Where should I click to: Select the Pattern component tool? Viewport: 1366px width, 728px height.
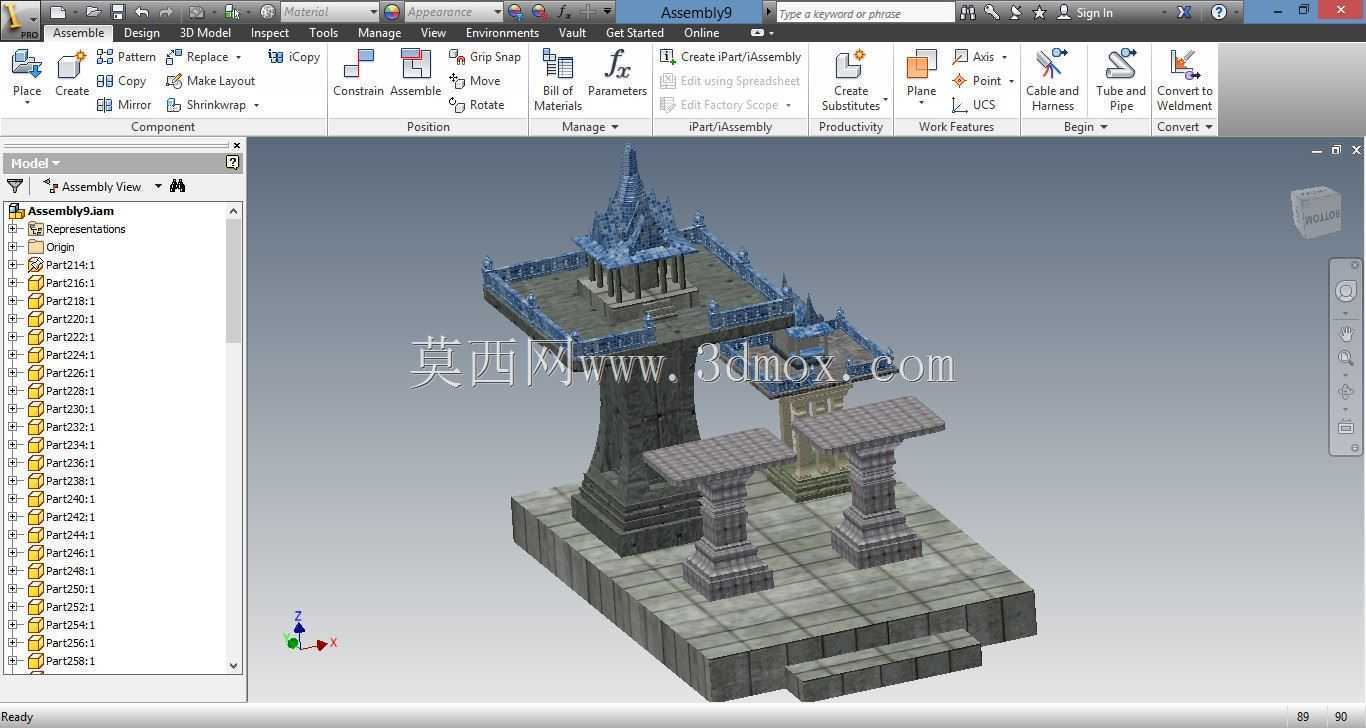point(126,57)
